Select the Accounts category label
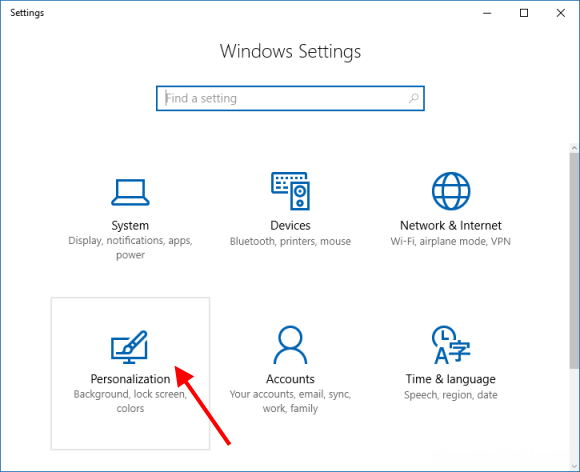 pos(290,379)
